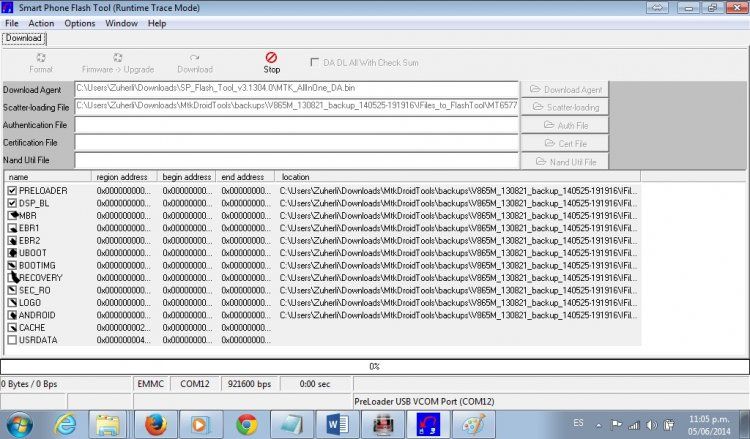This screenshot has height=439, width=750.
Task: Click the Stop icon in toolbar
Action: (271, 58)
